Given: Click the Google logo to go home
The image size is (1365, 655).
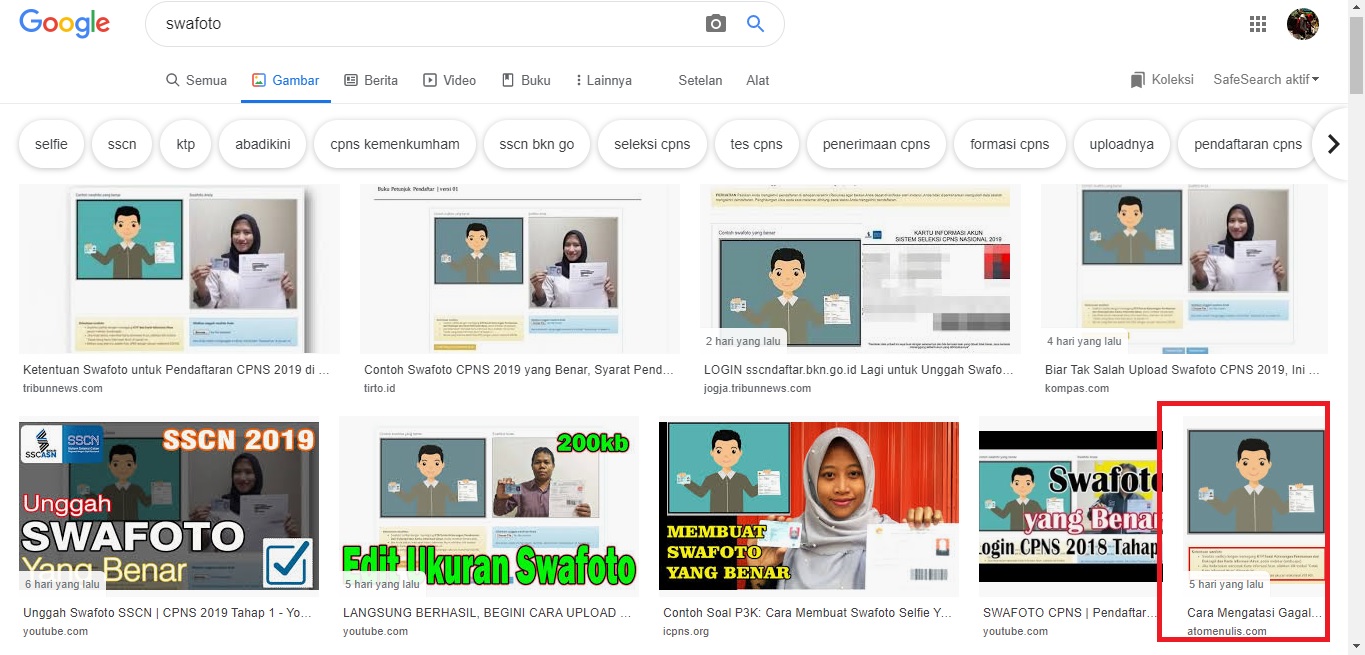Looking at the screenshot, I should pos(64,23).
